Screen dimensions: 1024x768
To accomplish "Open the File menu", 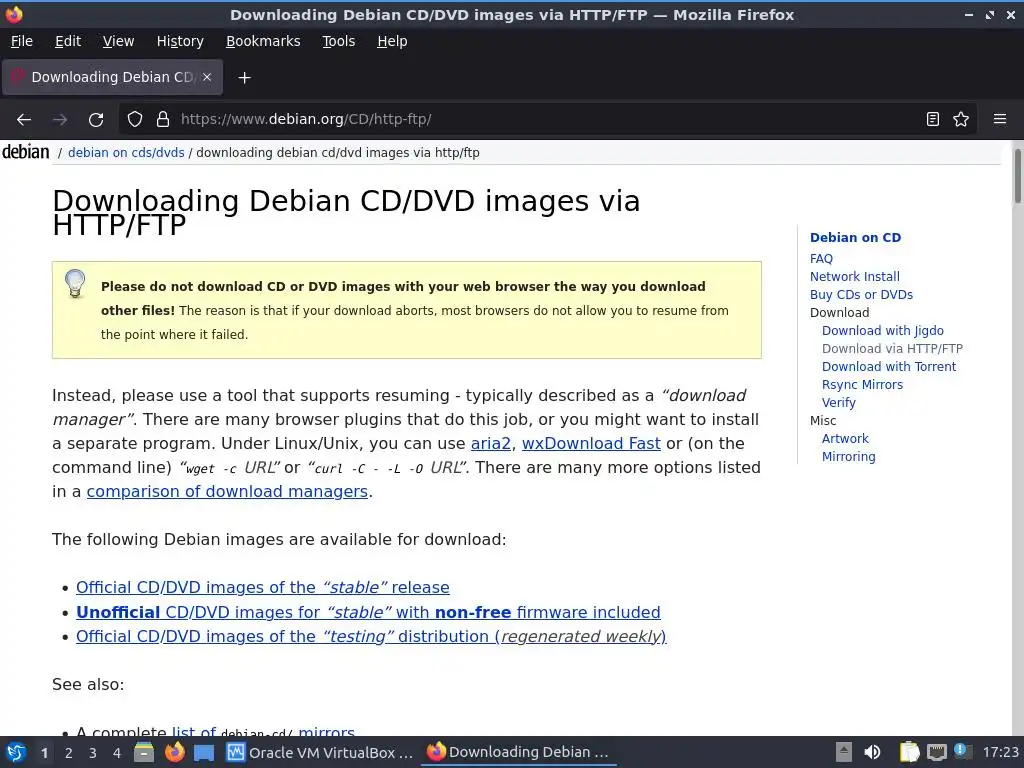I will (x=22, y=41).
